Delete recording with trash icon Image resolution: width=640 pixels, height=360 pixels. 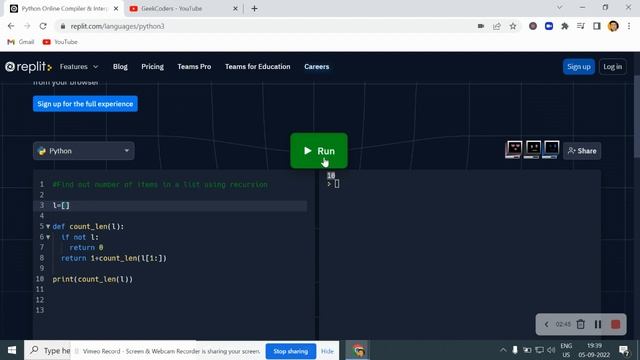[x=580, y=324]
